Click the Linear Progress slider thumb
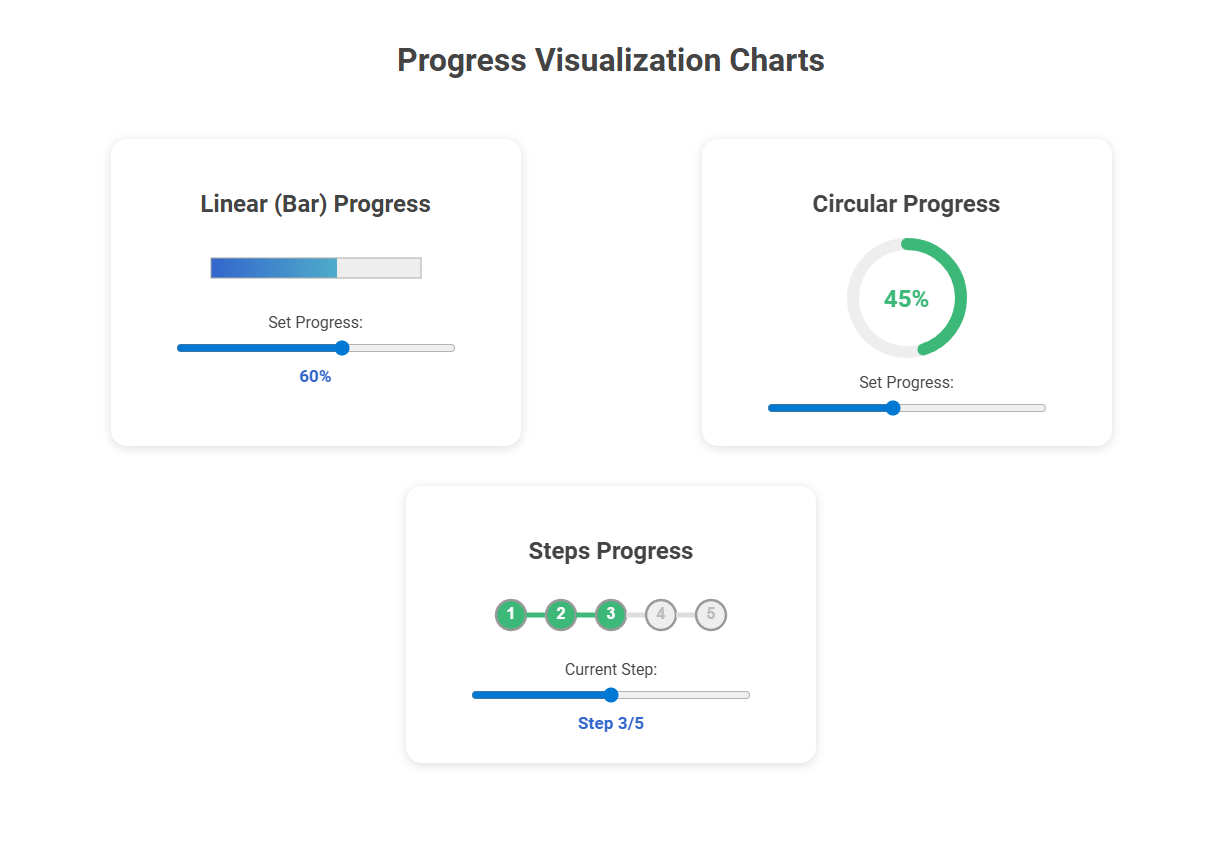The width and height of the screenshot is (1222, 843). pos(341,348)
